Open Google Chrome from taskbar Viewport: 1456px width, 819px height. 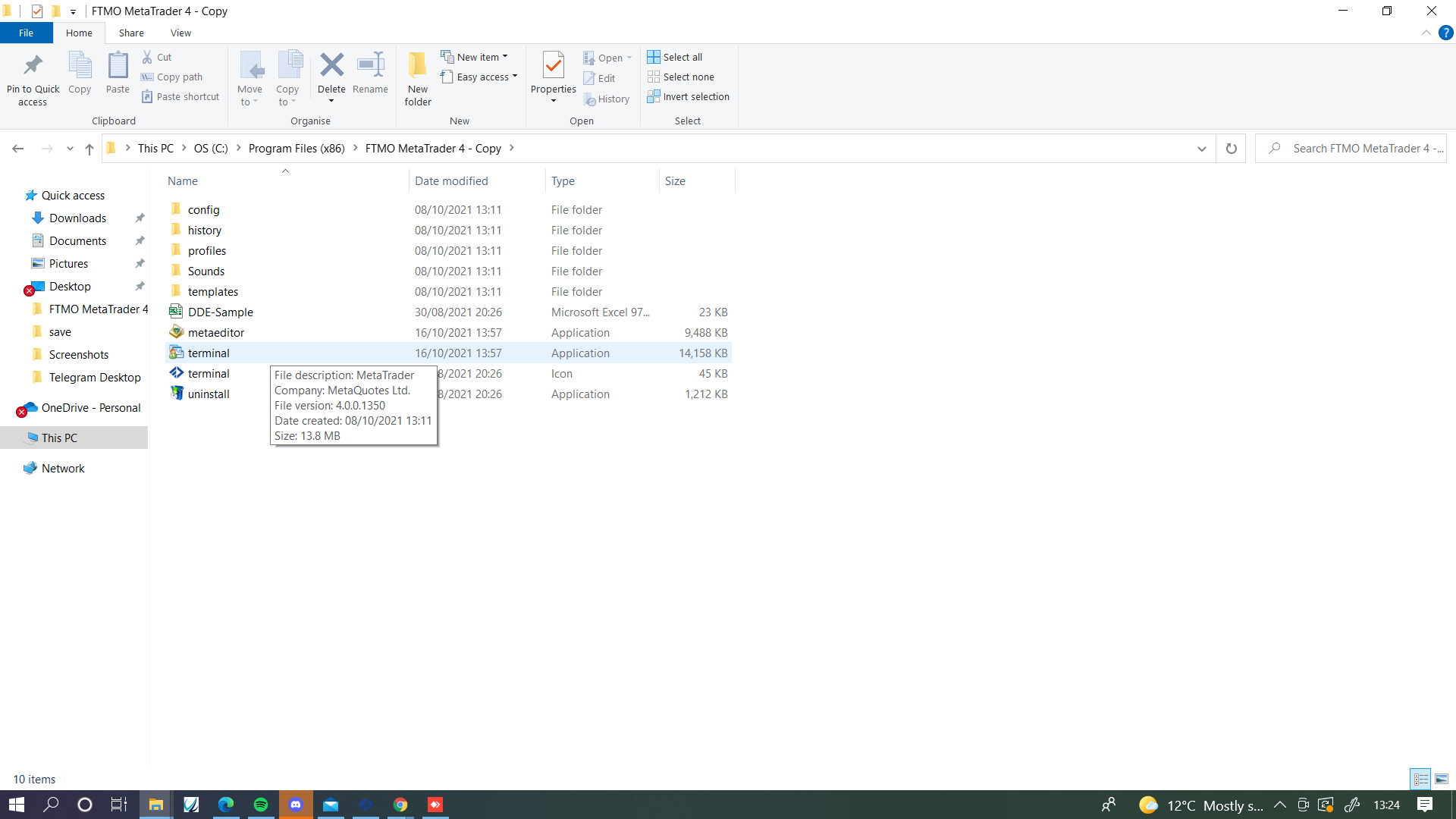coord(400,805)
